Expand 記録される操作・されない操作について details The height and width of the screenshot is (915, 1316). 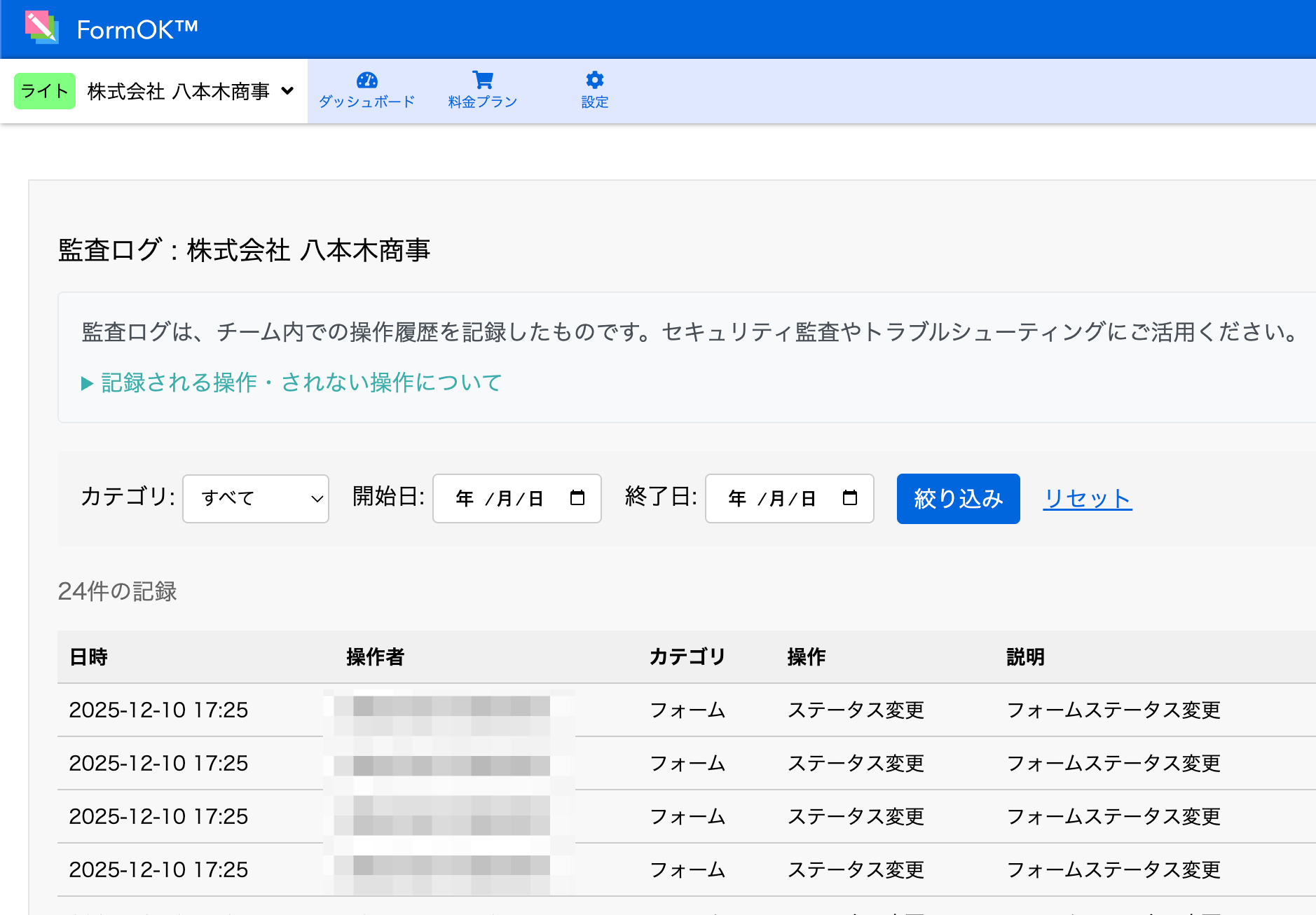292,383
